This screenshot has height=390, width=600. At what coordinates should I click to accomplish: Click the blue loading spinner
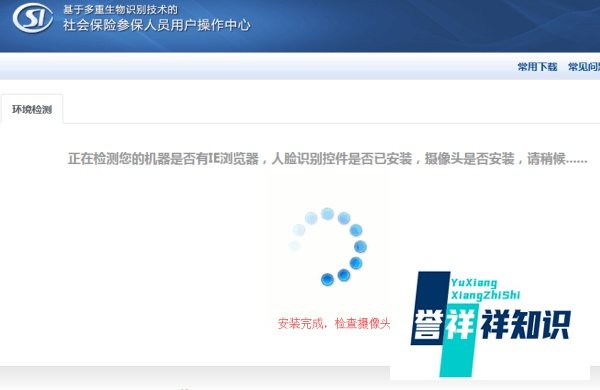(328, 246)
